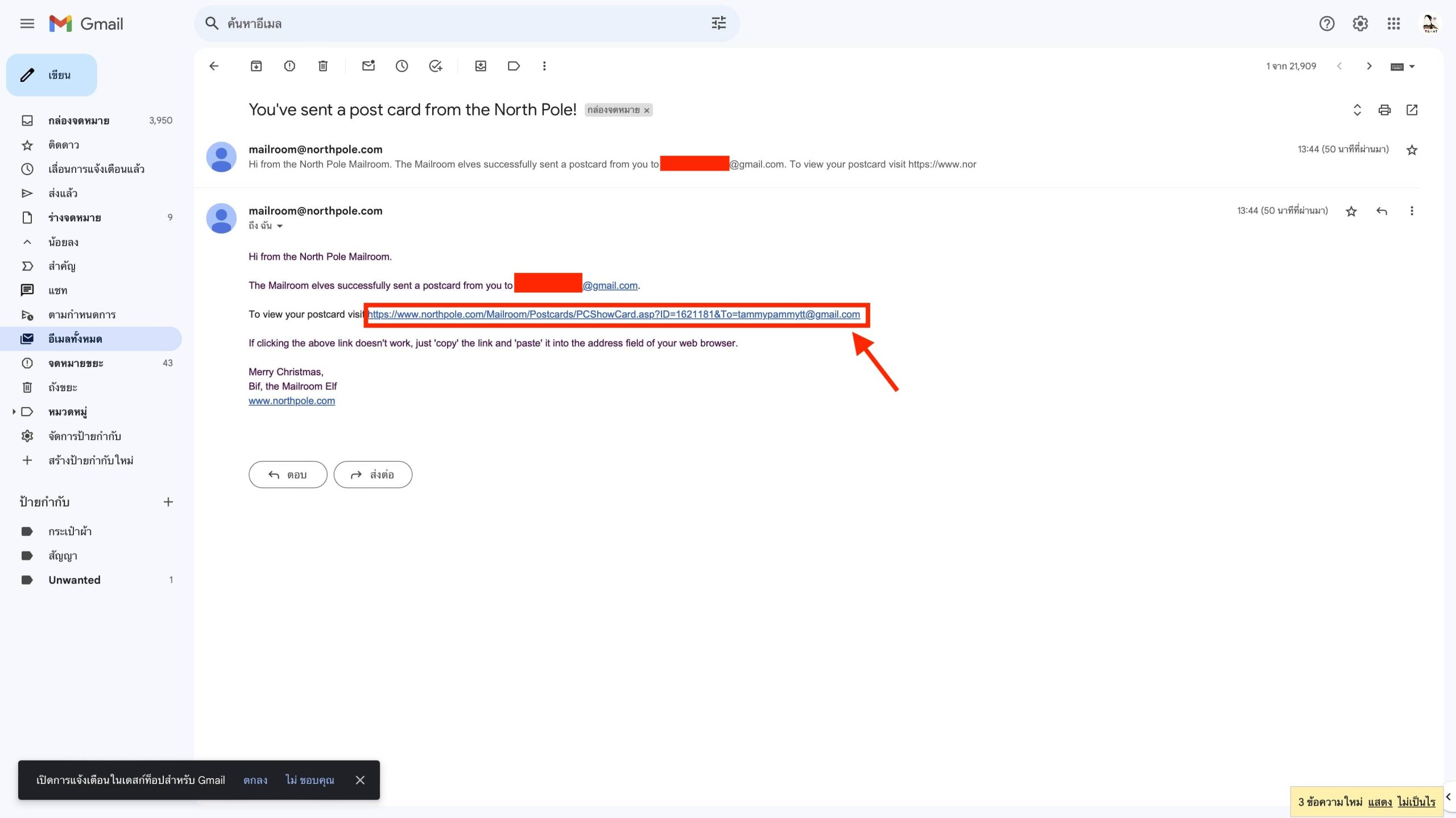Viewport: 1456px width, 818px height.
Task: Snooze this email with the clock icon
Action: click(x=402, y=66)
